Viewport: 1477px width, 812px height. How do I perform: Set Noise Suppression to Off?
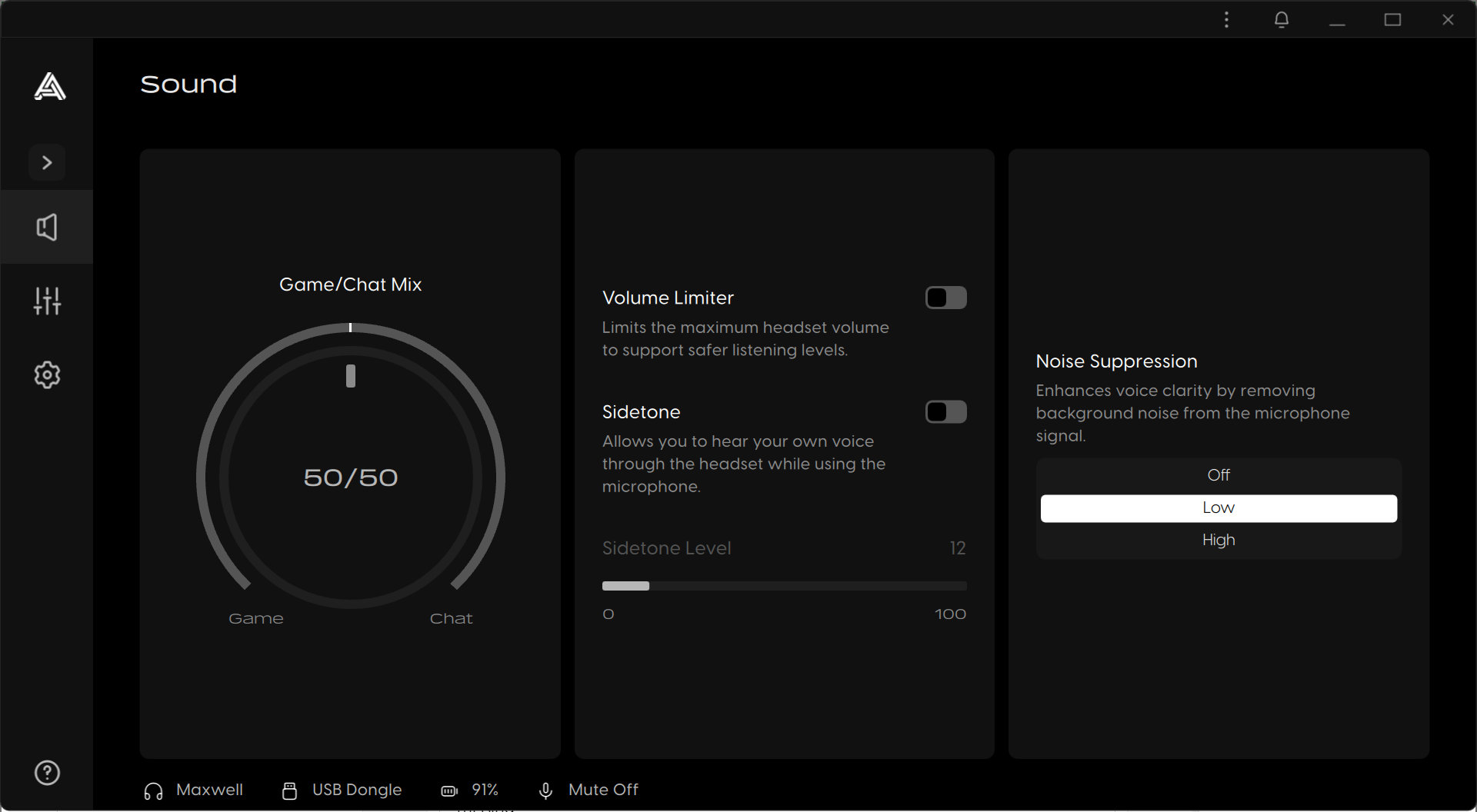pos(1218,474)
